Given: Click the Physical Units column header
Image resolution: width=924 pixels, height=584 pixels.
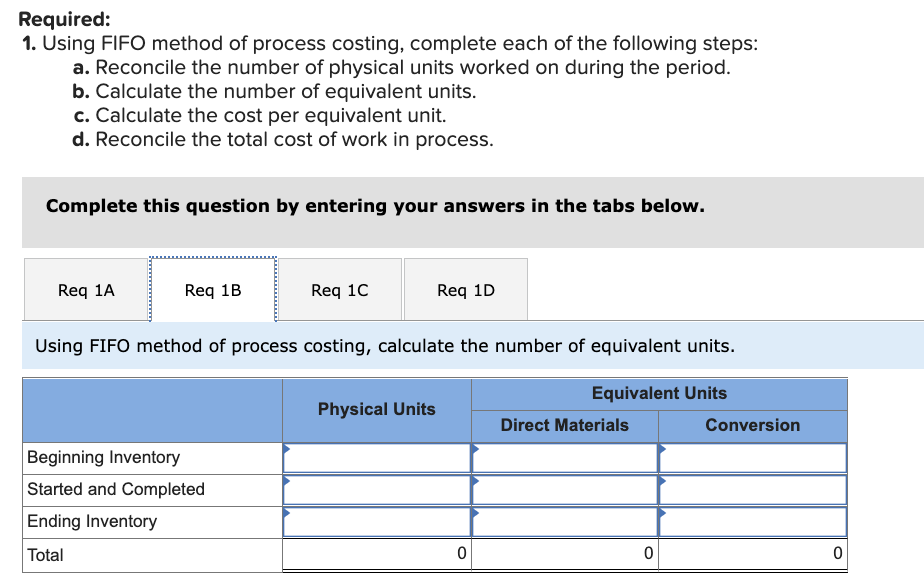Looking at the screenshot, I should [x=376, y=409].
